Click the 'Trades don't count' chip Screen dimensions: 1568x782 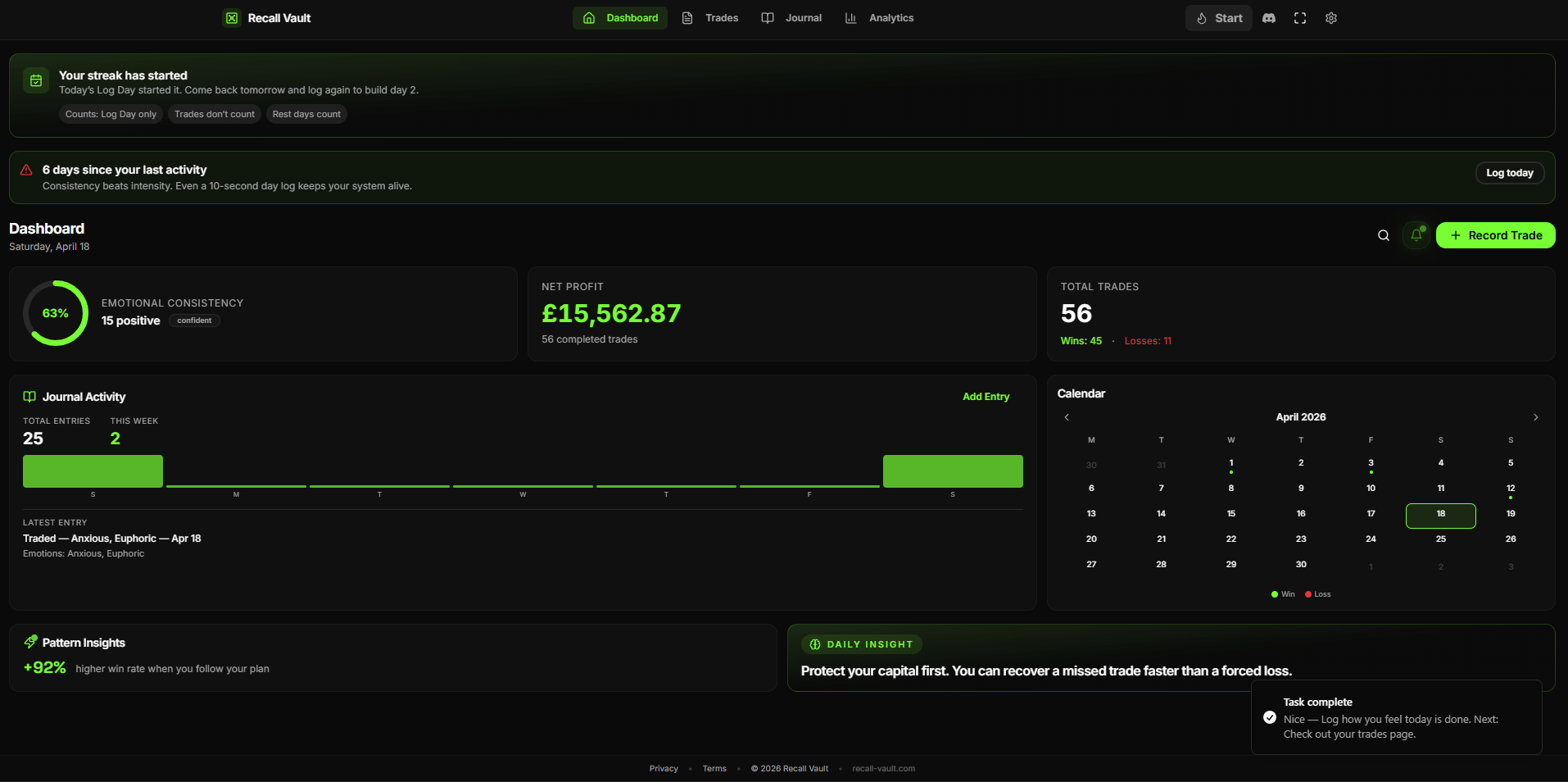(x=215, y=114)
